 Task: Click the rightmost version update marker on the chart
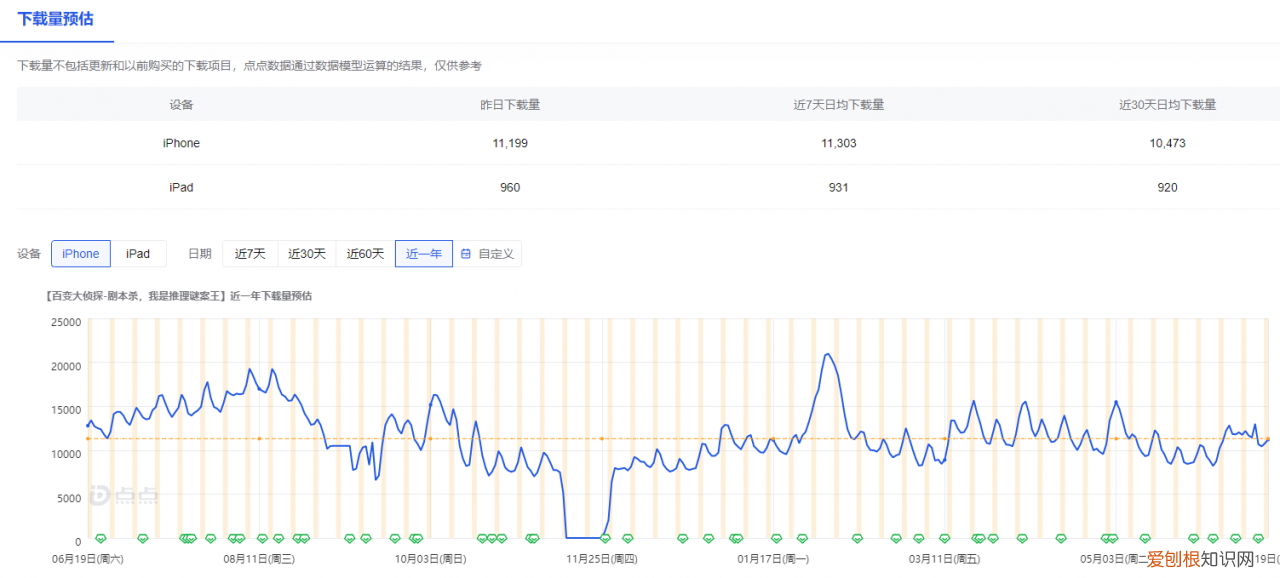click(x=1258, y=537)
